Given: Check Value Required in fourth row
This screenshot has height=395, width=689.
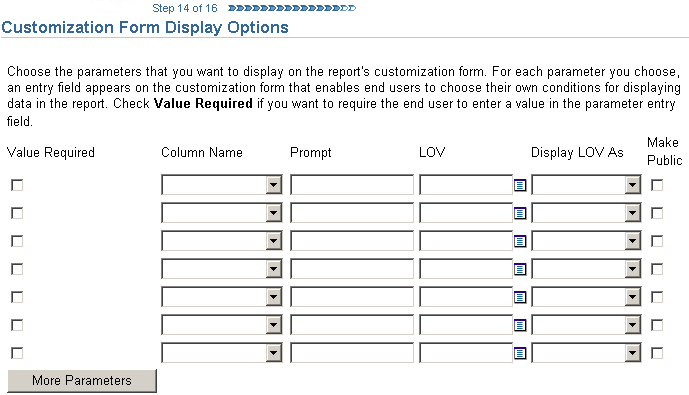Looking at the screenshot, I should (17, 269).
